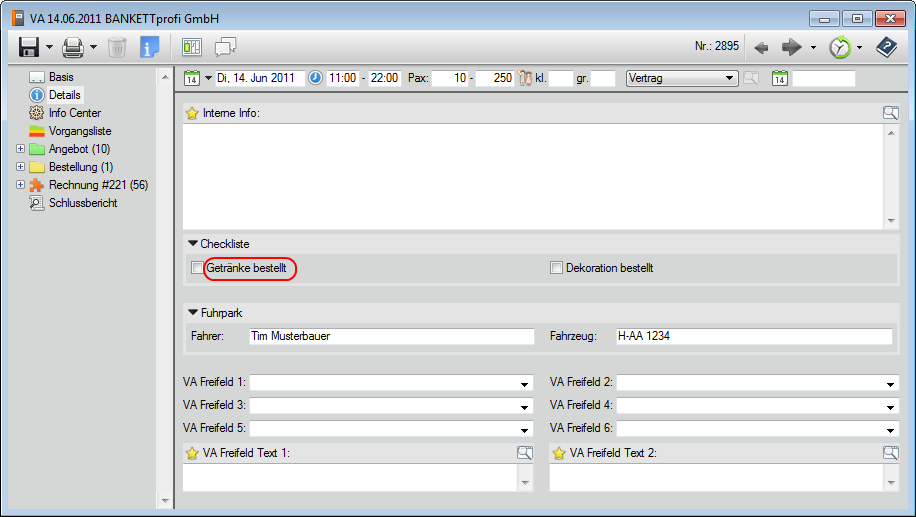The height and width of the screenshot is (517, 916).
Task: Click the magnifier icon beside Interne Info
Action: click(890, 113)
